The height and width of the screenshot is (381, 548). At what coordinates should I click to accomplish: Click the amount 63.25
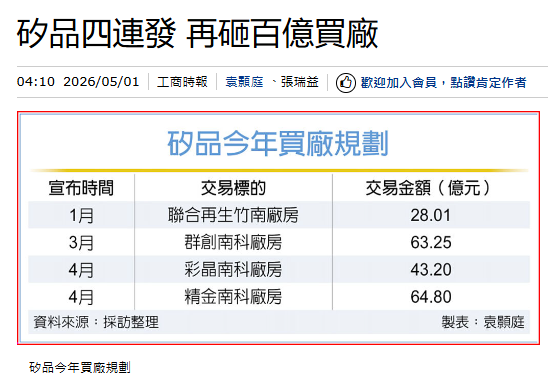(x=431, y=242)
